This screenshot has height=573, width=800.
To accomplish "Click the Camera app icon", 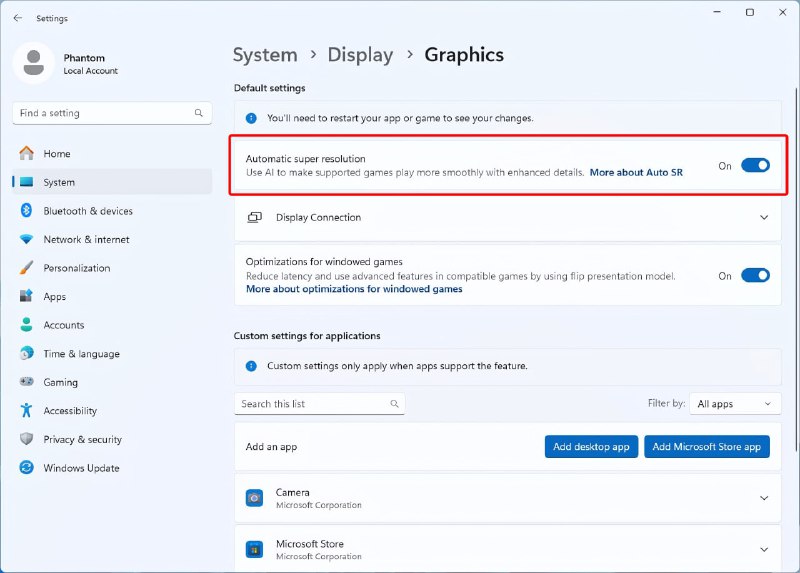I will point(254,498).
